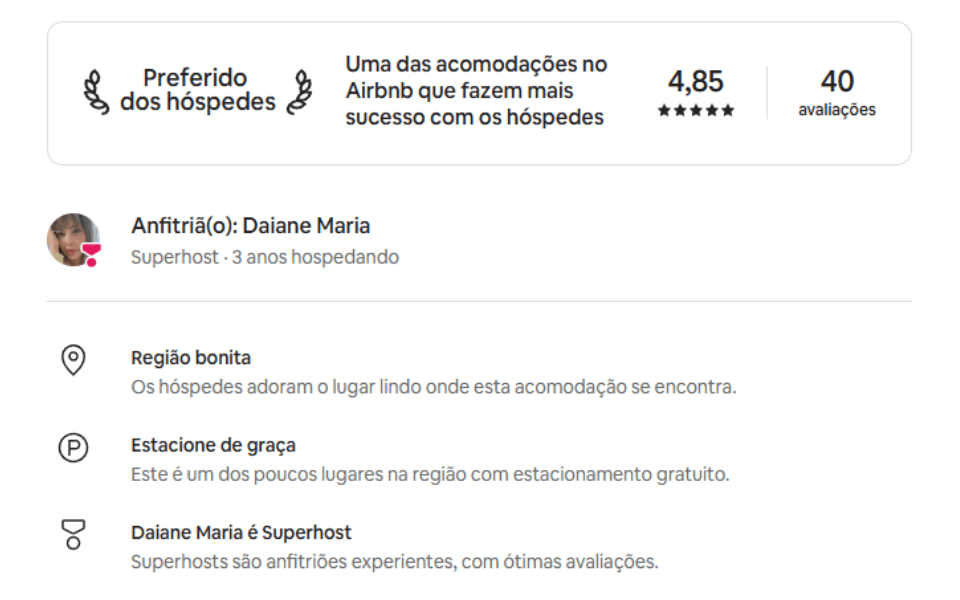Click the free parking description text
Image resolution: width=960 pixels, height=600 pixels.
pyautogui.click(x=430, y=474)
